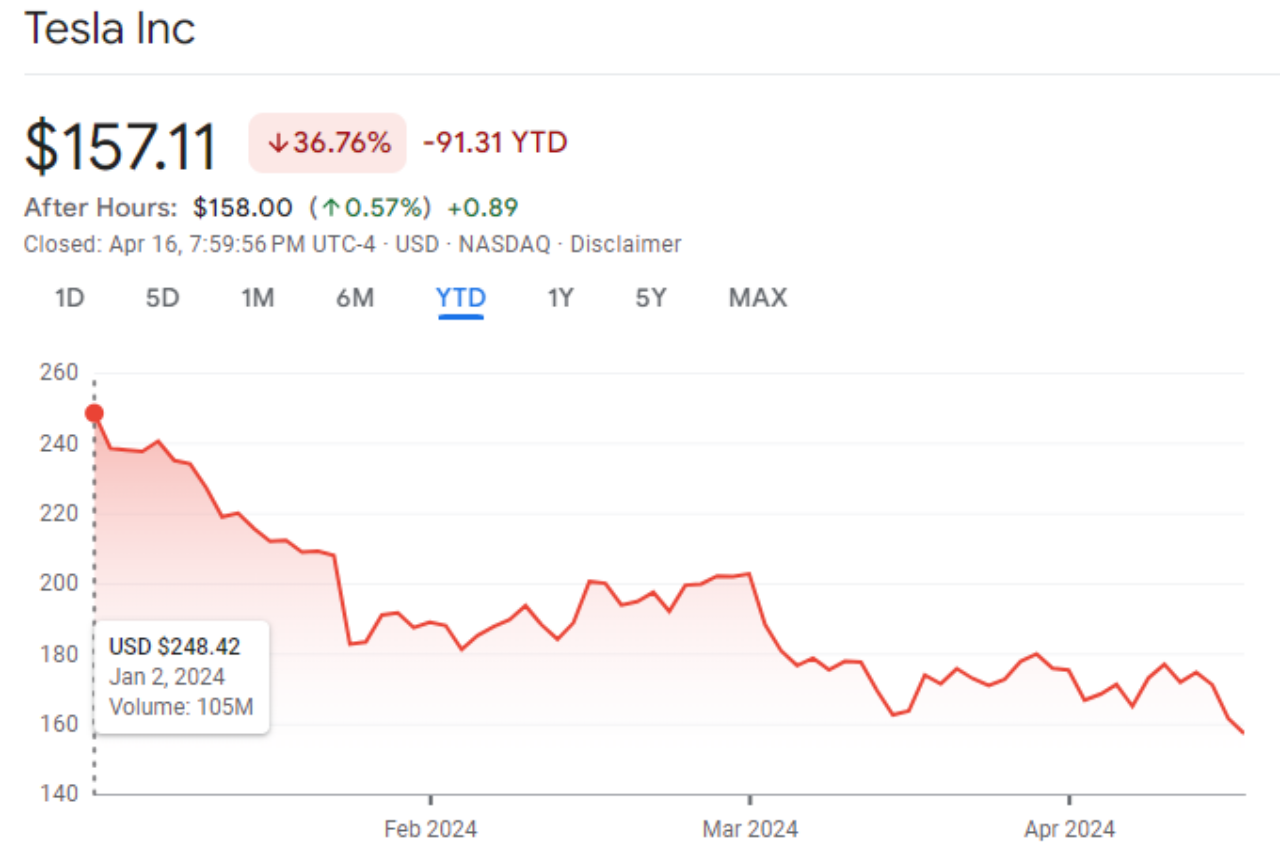Select the 1M time range

tap(257, 298)
